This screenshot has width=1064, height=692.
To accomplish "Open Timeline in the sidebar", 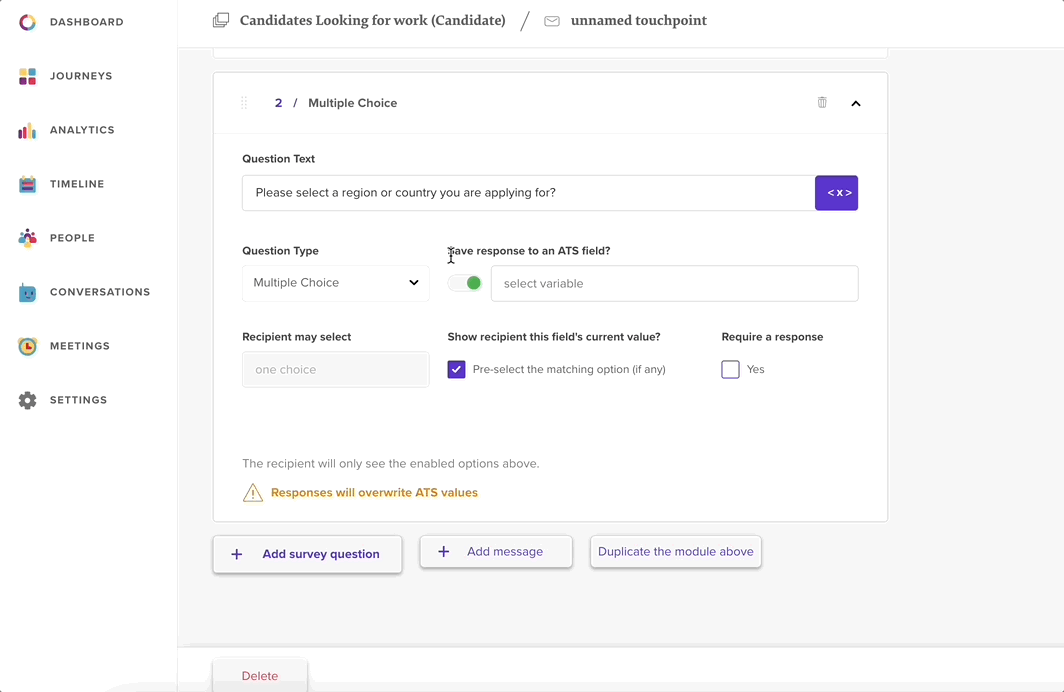I will tap(77, 184).
